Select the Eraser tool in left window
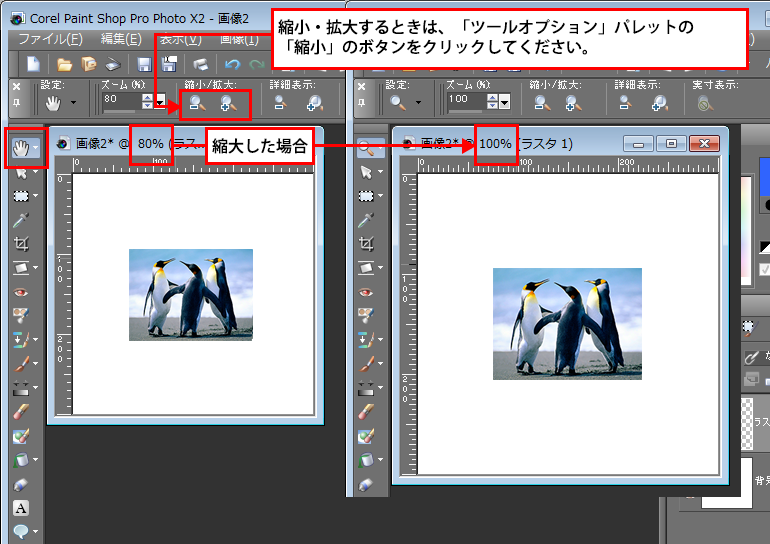Viewport: 770px width, 544px height. [x=21, y=412]
